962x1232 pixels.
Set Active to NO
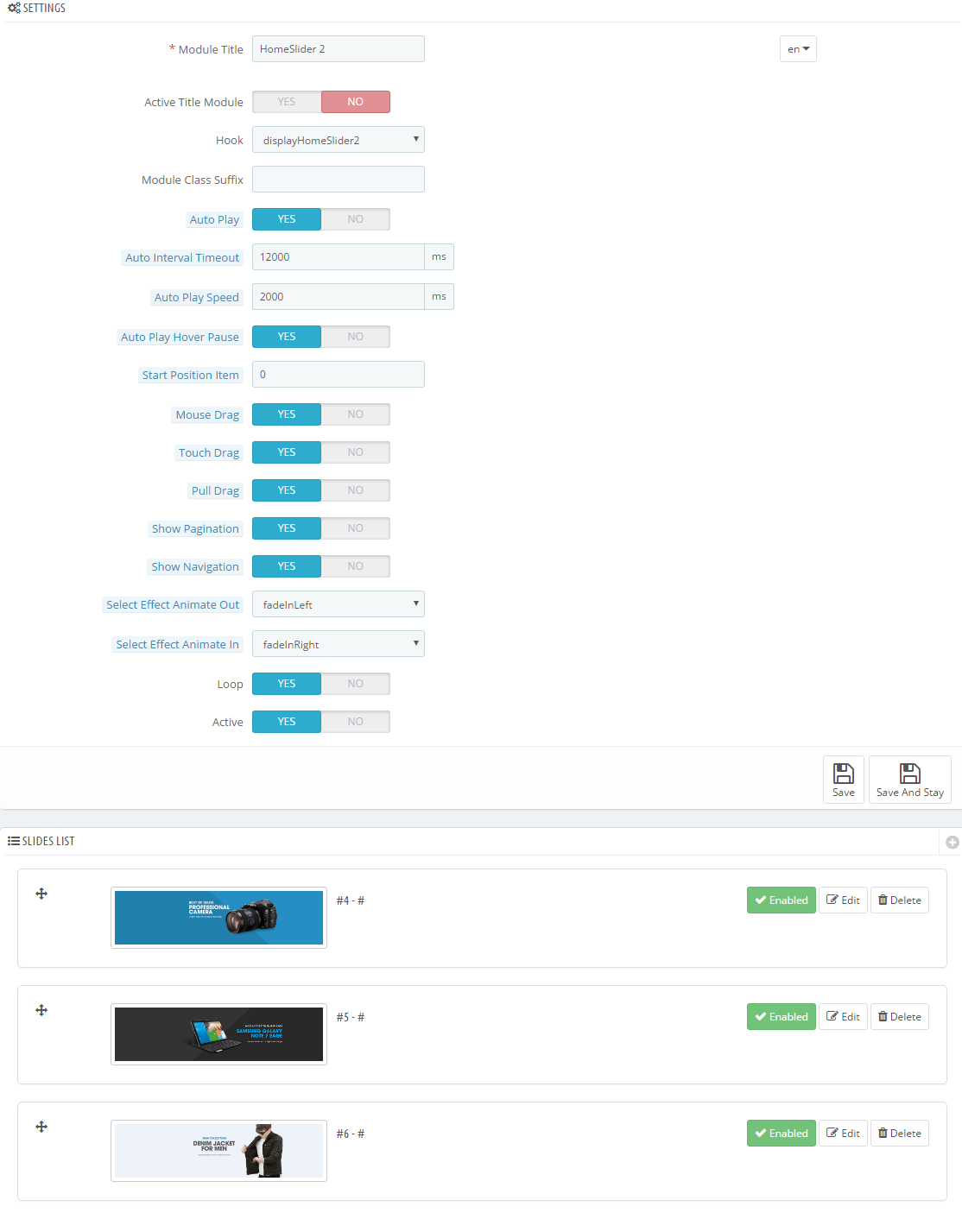(356, 722)
